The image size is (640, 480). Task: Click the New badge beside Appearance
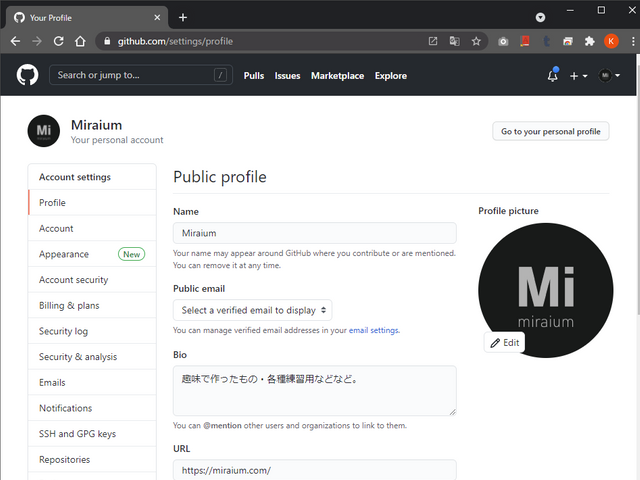click(x=131, y=254)
